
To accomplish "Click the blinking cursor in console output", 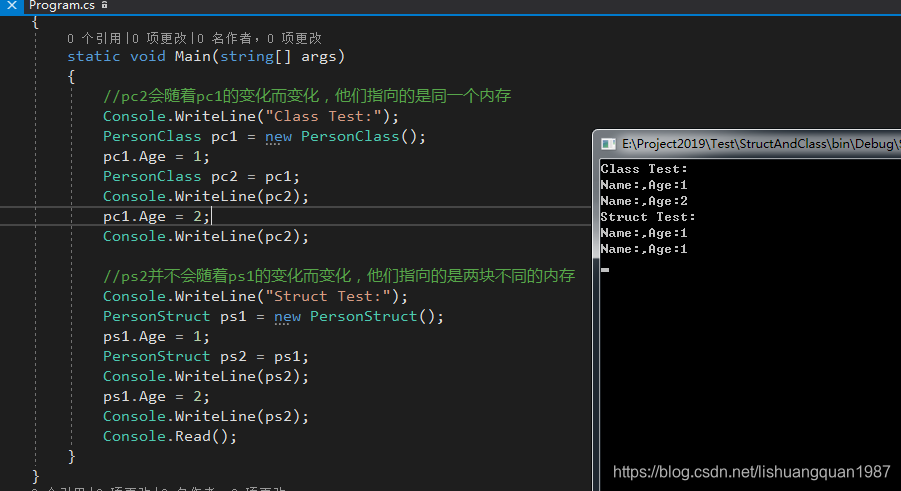I will pos(605,268).
